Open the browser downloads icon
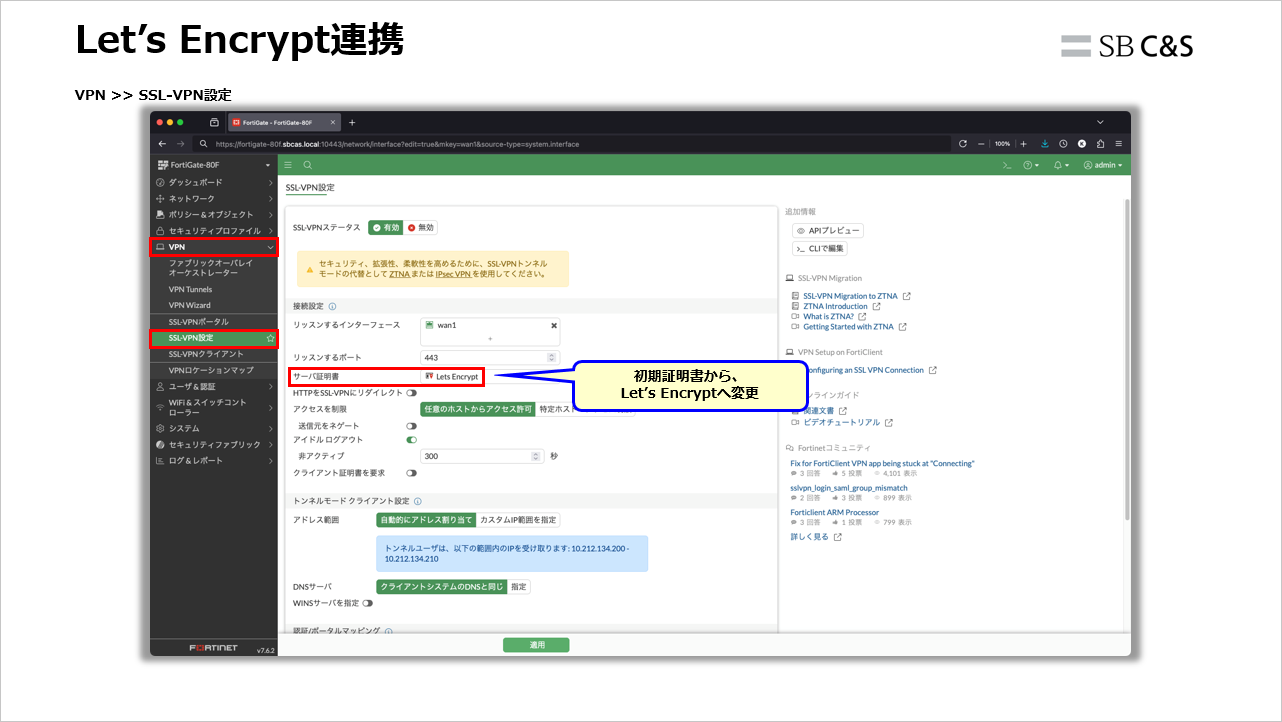1282x722 pixels. 1045,144
